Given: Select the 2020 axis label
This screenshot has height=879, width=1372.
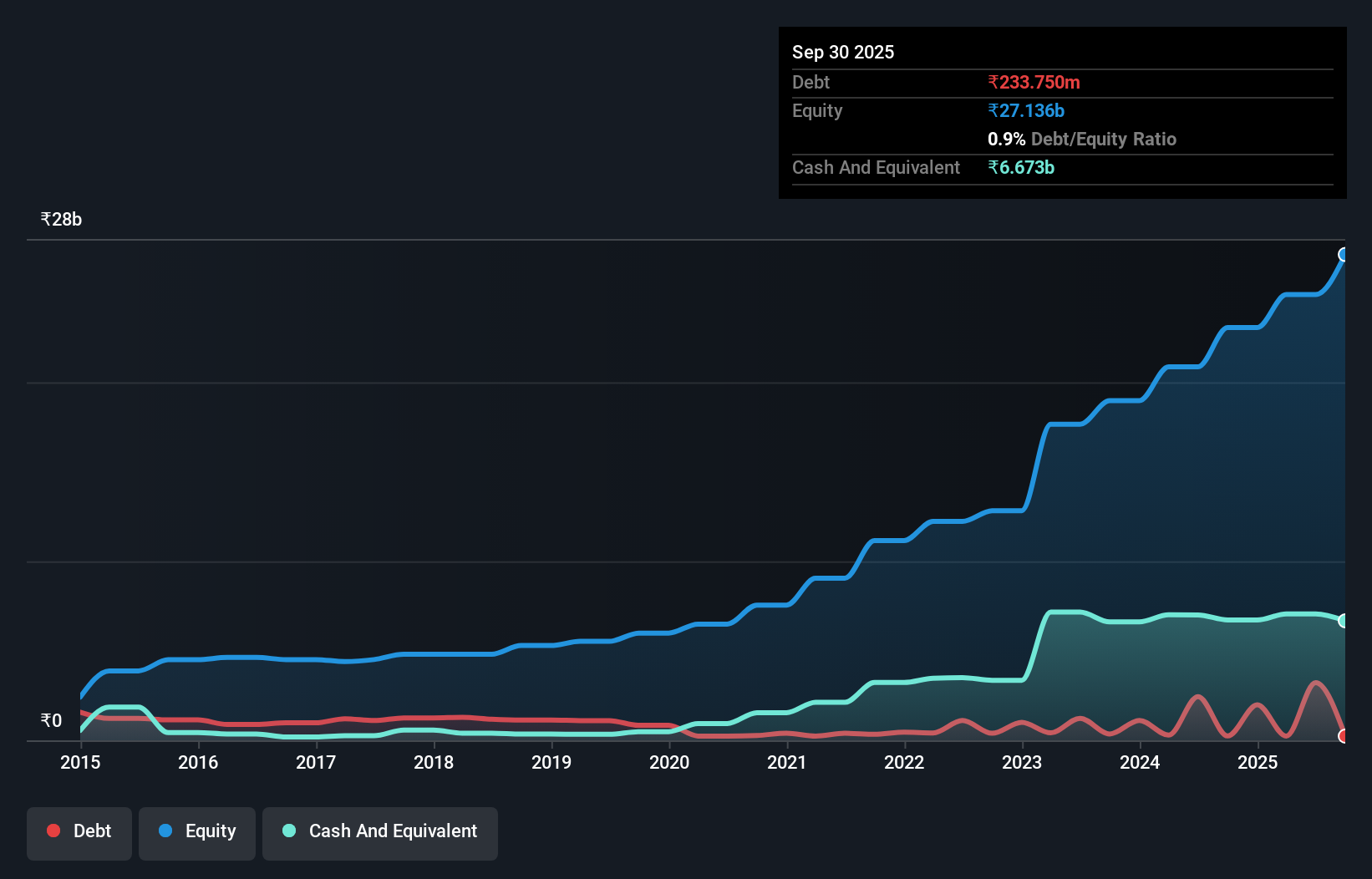Looking at the screenshot, I should tap(669, 763).
